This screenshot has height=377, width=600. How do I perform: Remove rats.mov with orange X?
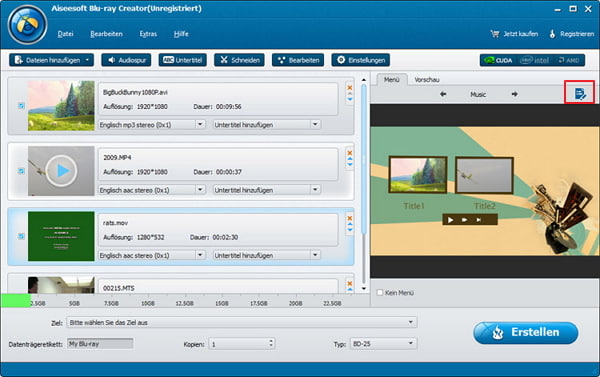coord(349,218)
